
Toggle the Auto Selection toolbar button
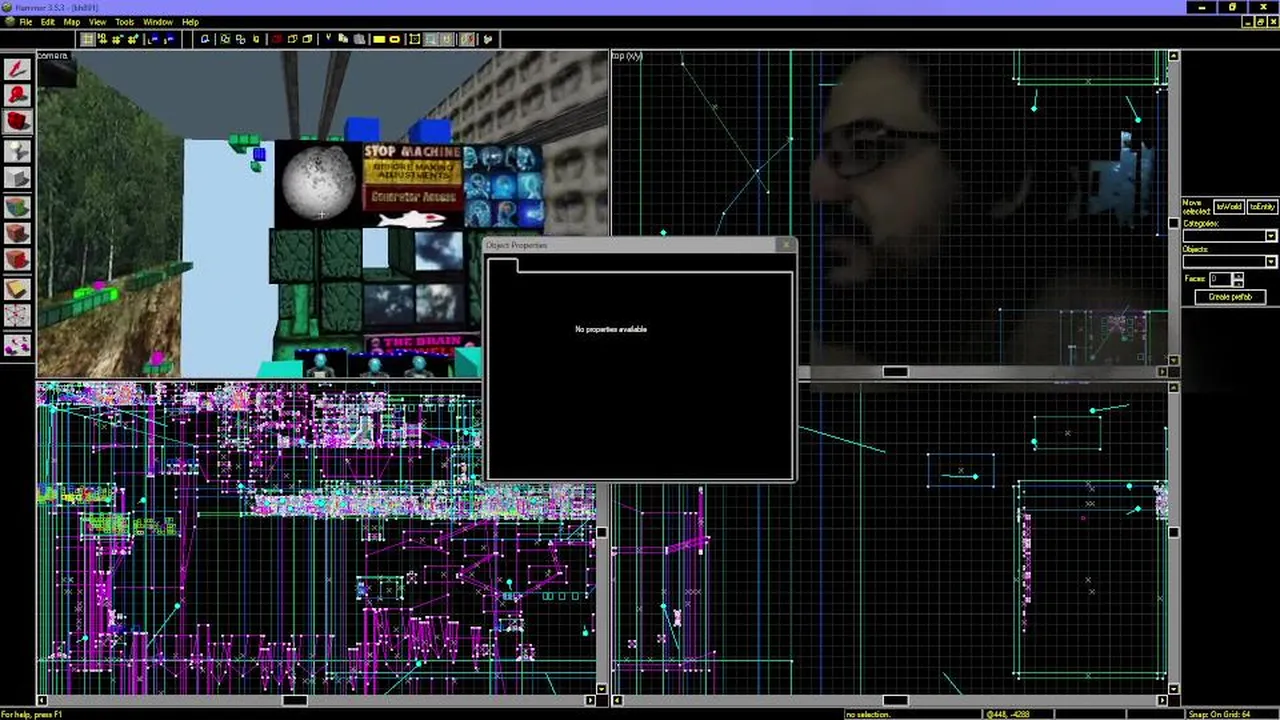[431, 39]
